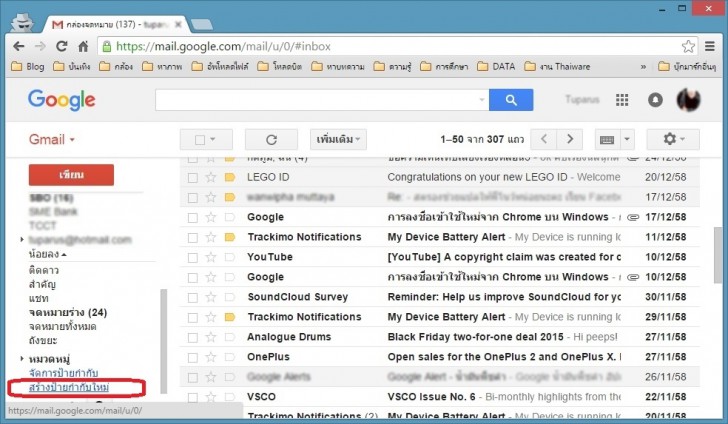Click สร้างป้ายกำกับใหม่ link
728x424 pixels.
point(69,387)
